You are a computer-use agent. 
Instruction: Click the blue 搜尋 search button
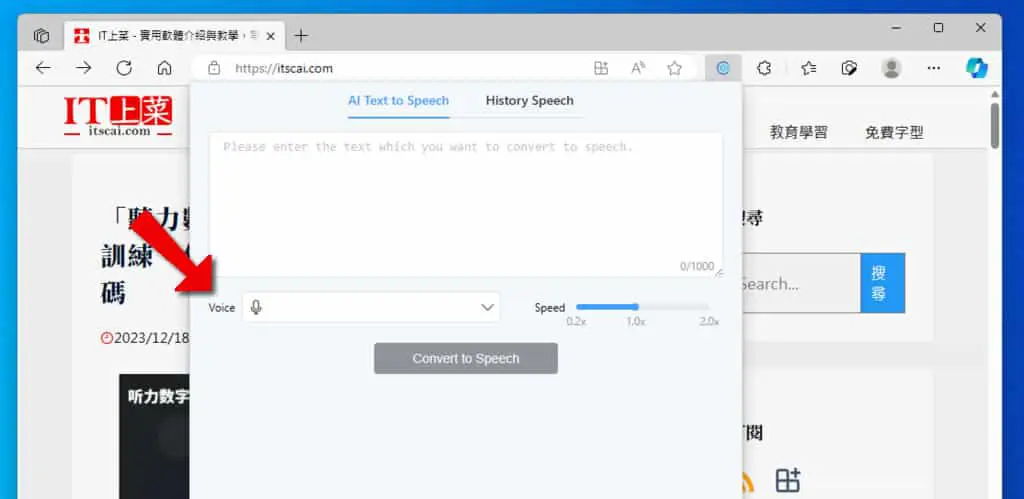(882, 283)
